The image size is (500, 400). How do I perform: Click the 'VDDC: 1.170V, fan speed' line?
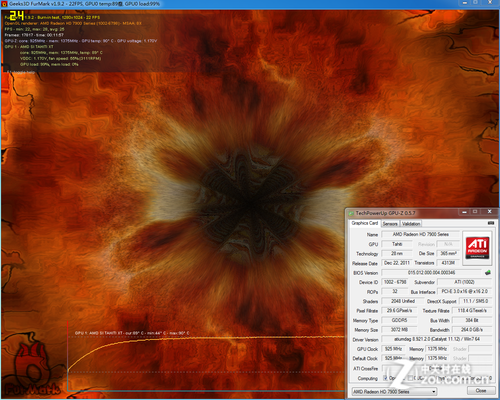click(x=60, y=59)
